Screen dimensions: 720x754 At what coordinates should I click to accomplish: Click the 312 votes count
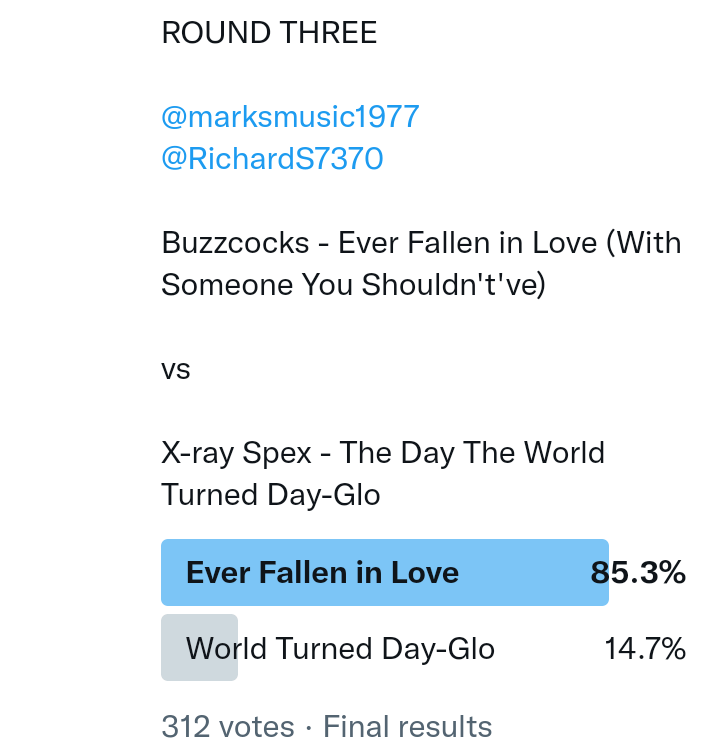point(228,727)
